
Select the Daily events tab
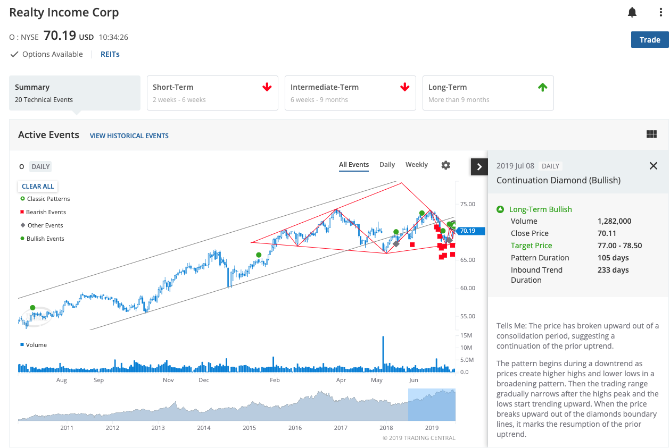click(x=387, y=164)
